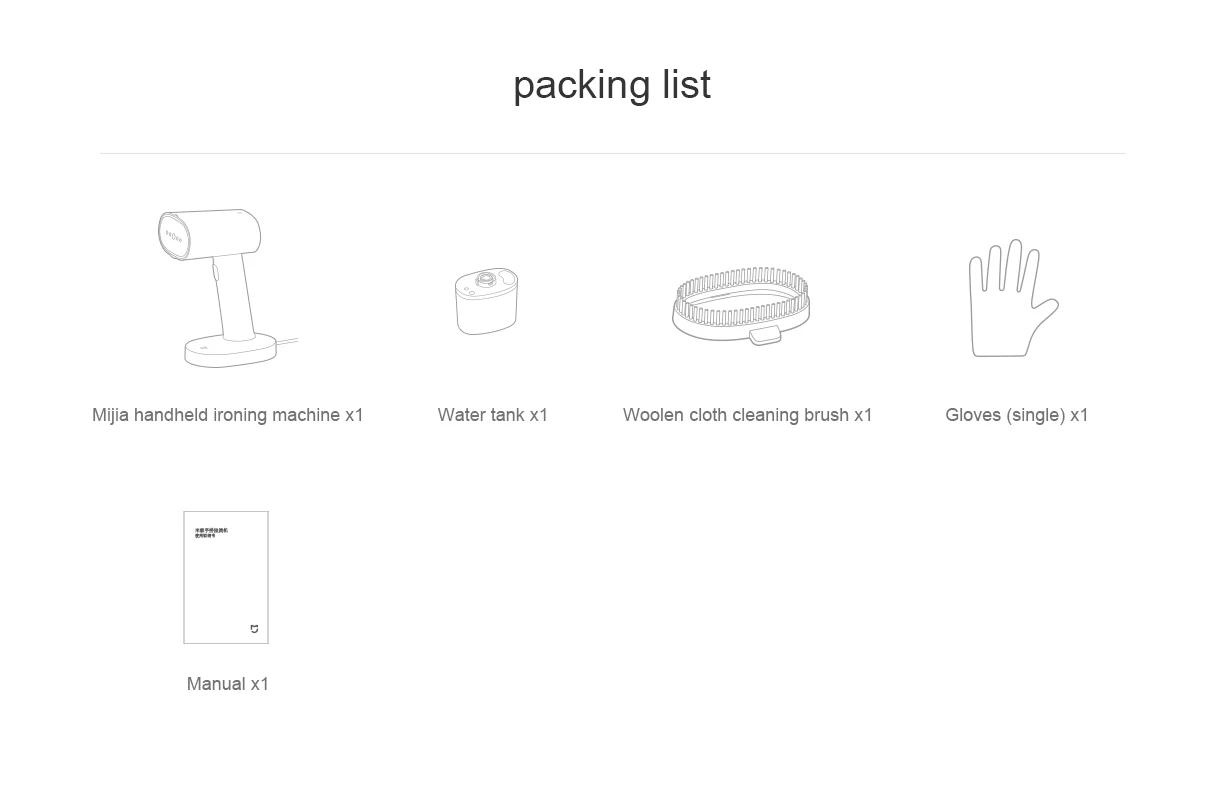
Task: Click the steamer handle button
Action: pos(215,271)
